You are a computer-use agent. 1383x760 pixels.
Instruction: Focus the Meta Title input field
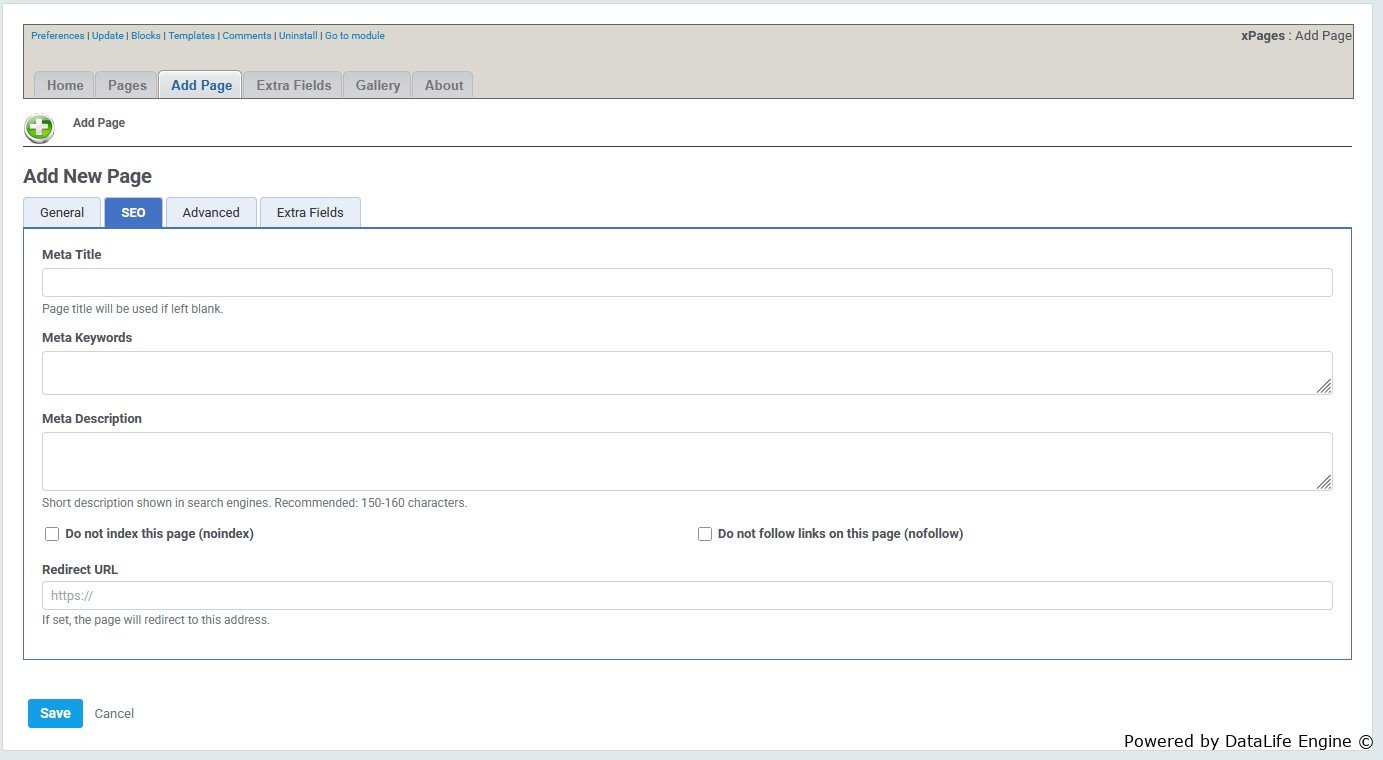(687, 282)
